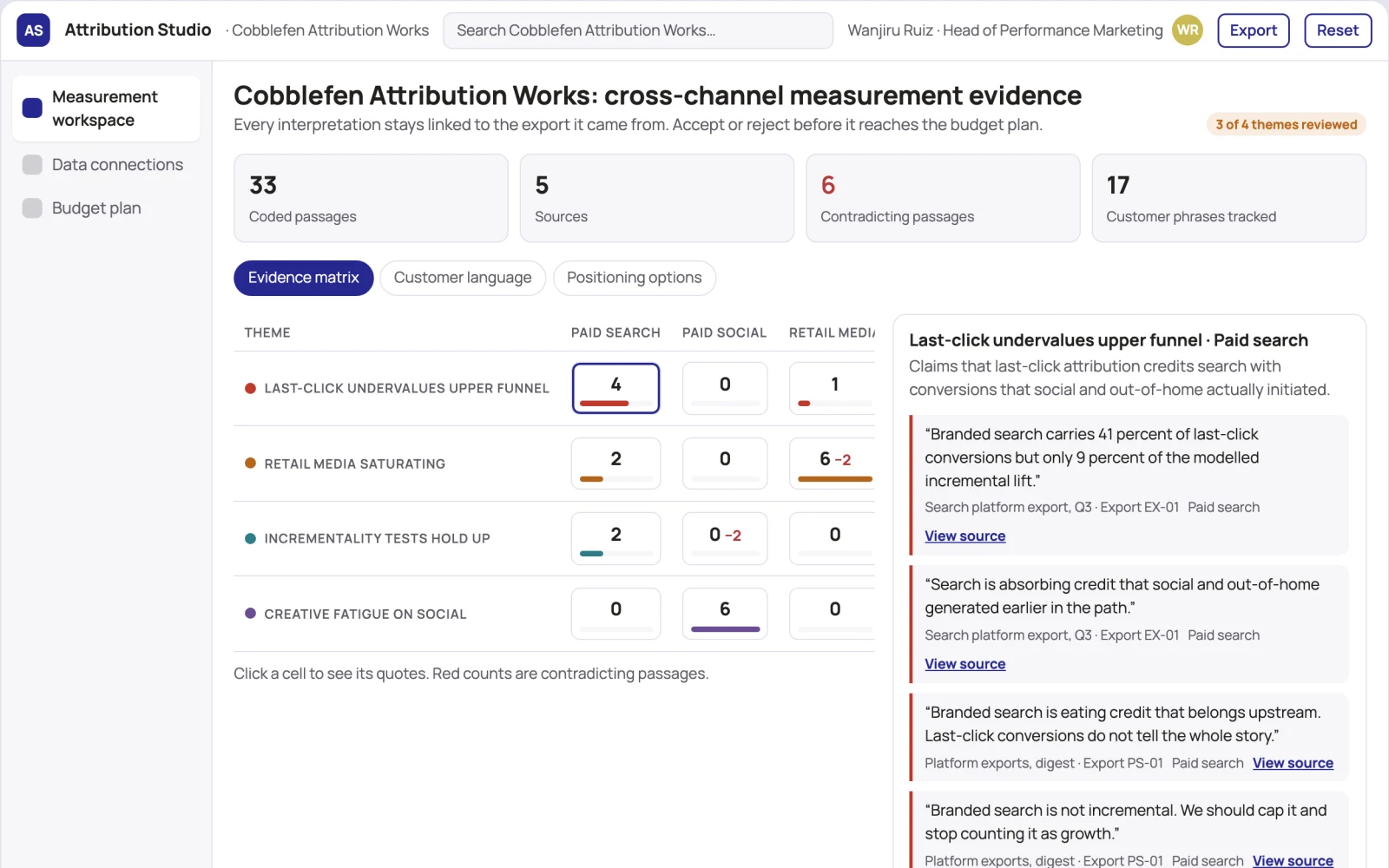The image size is (1389, 868).
Task: Click the 5 Sources card
Action: click(x=656, y=198)
